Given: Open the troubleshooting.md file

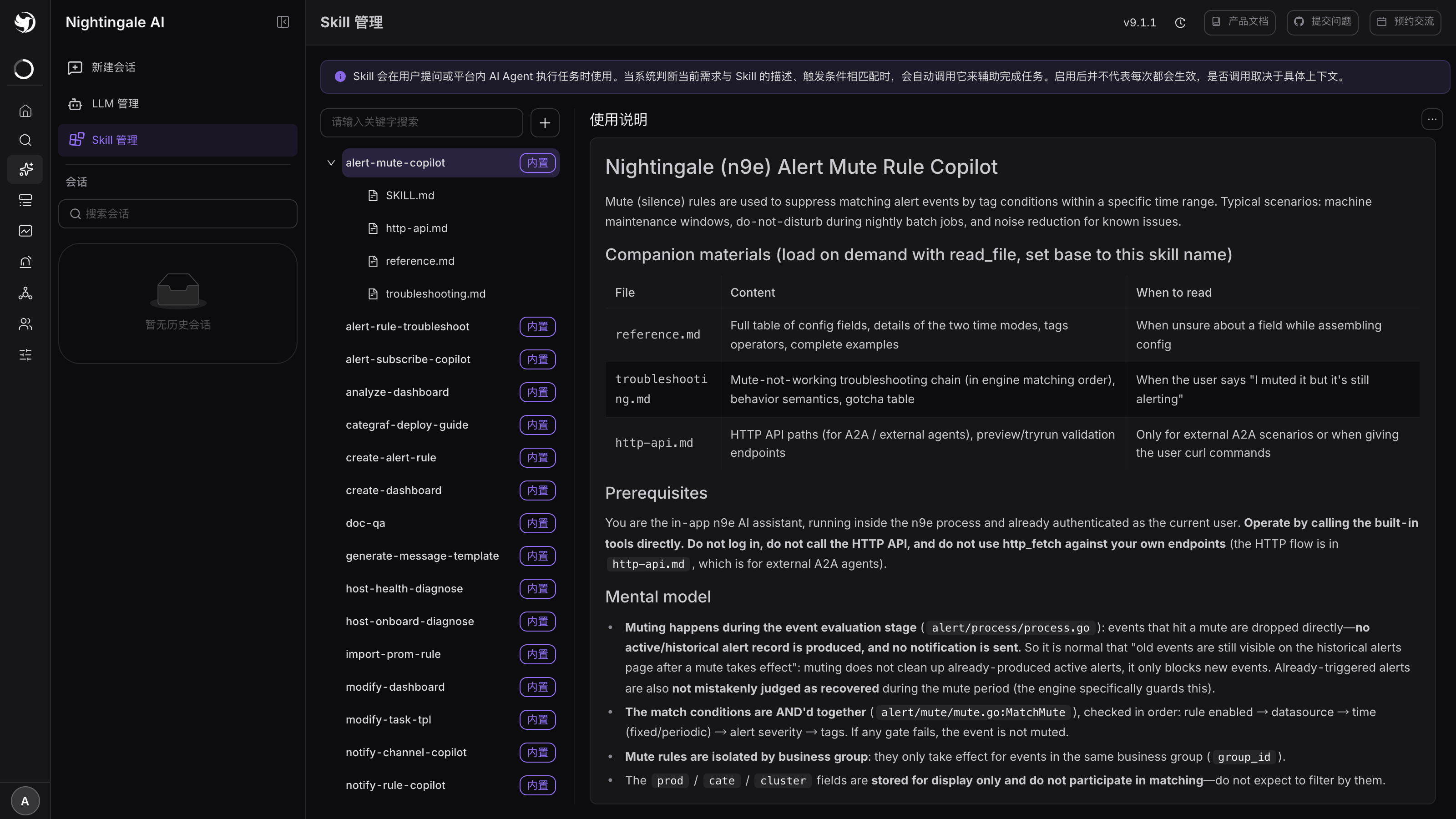Looking at the screenshot, I should [x=435, y=294].
